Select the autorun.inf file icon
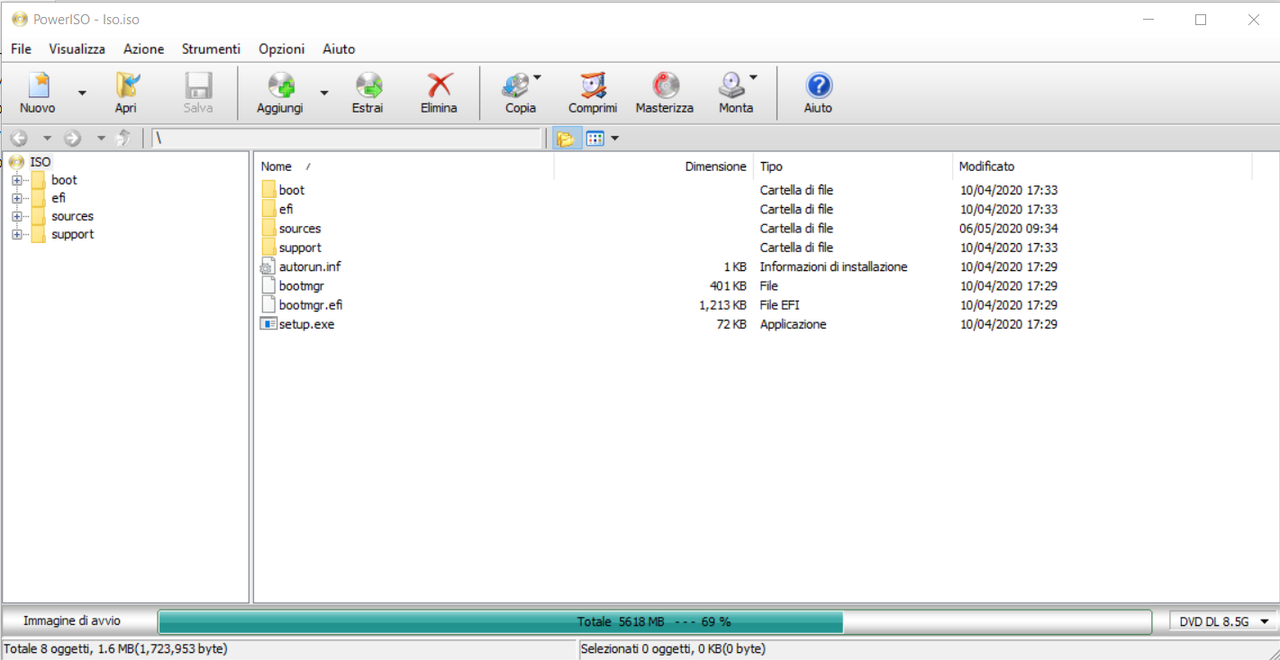Screen dimensions: 1280x660 click(x=267, y=266)
